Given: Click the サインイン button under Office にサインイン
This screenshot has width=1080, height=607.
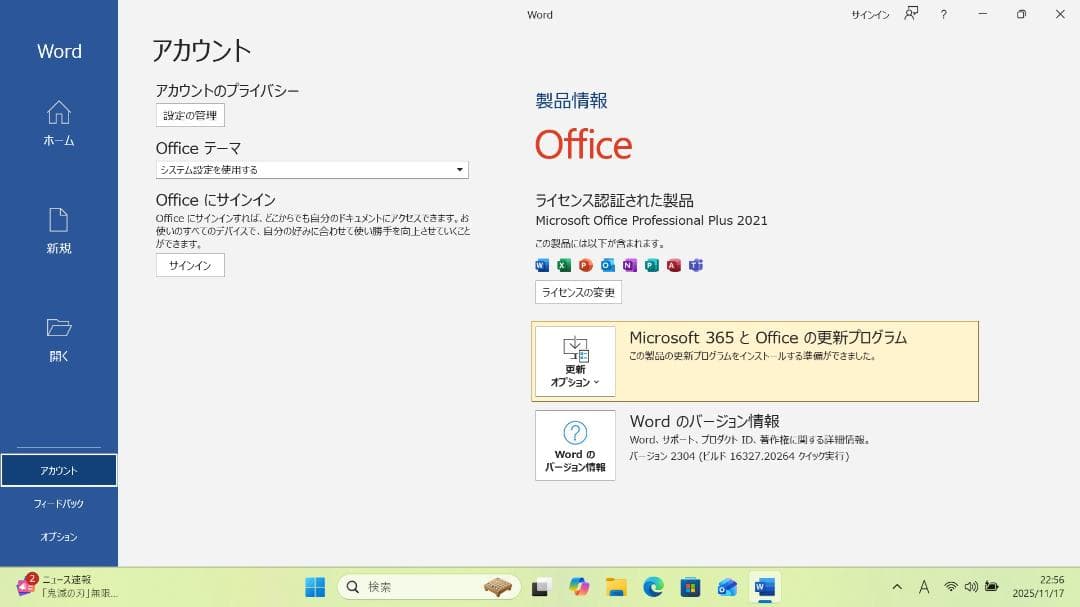Looking at the screenshot, I should [x=190, y=265].
